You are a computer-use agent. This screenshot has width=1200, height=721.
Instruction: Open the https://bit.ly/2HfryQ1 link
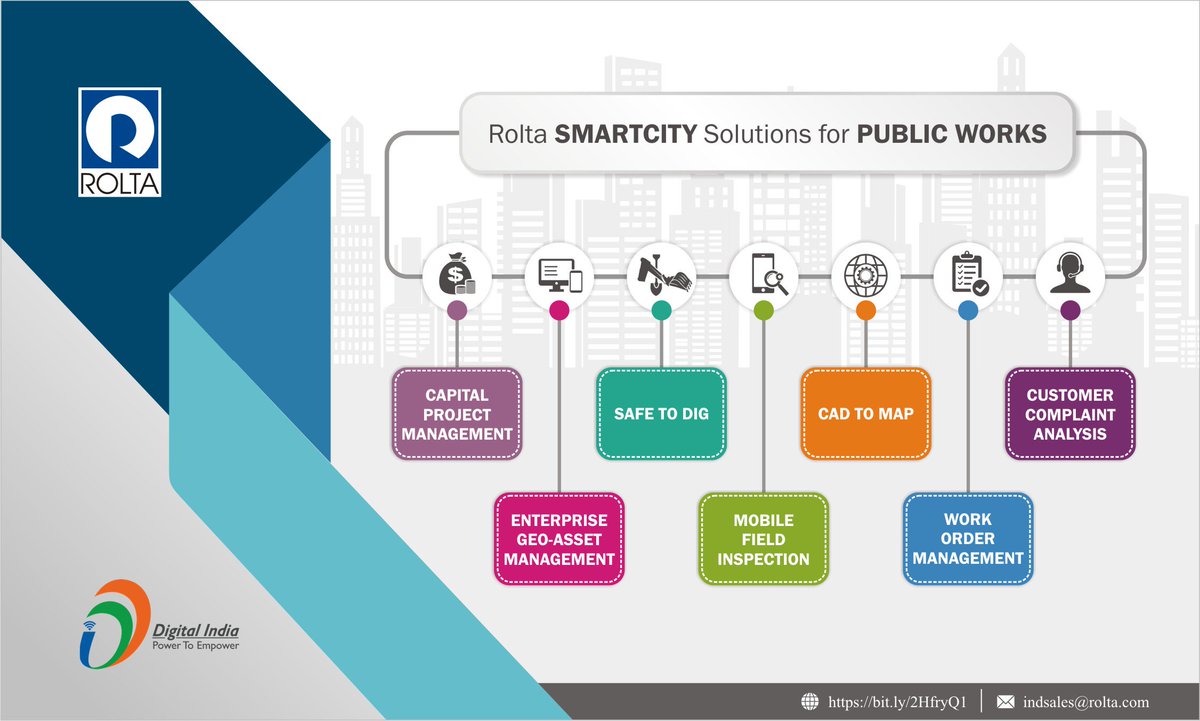tap(897, 703)
